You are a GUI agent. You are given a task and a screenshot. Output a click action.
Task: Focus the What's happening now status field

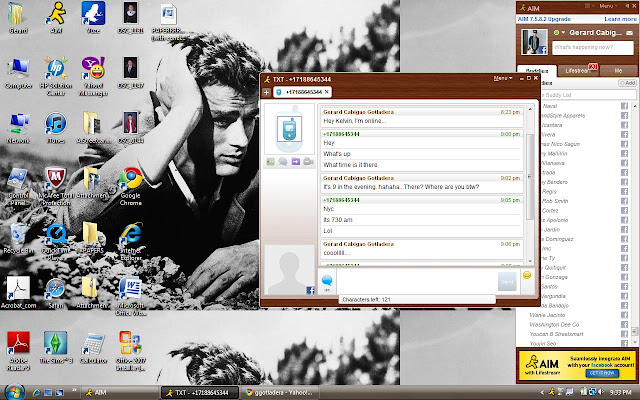[x=593, y=47]
